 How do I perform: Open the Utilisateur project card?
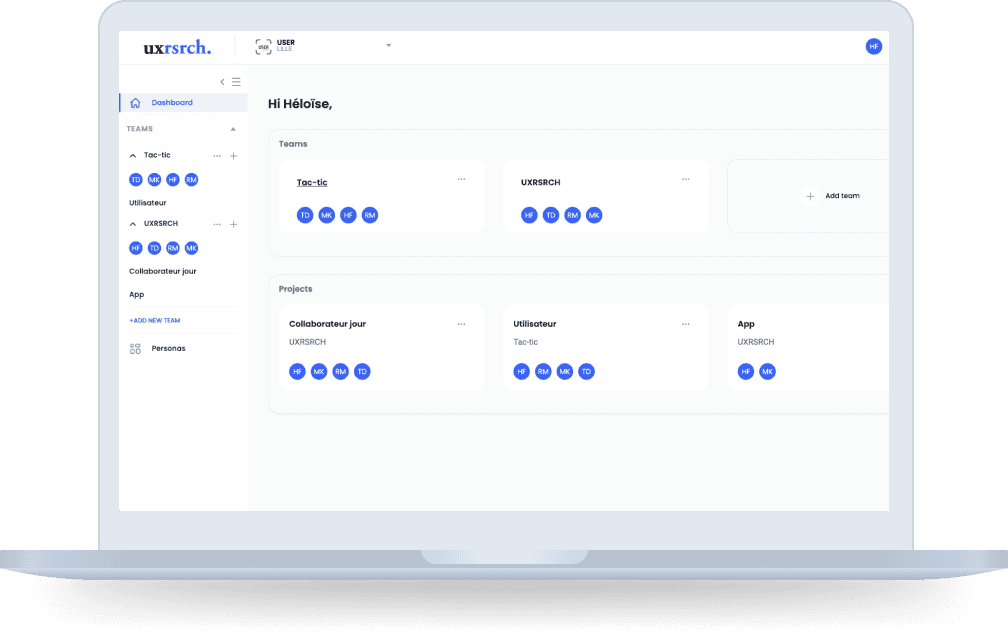(534, 323)
